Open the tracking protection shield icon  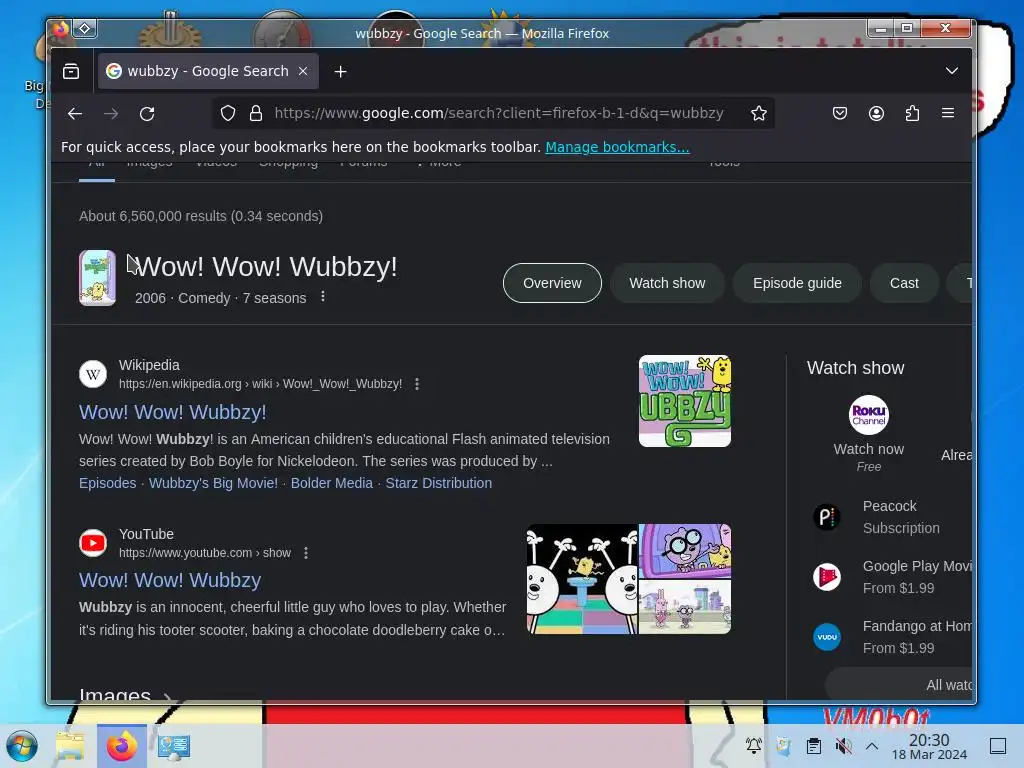(x=227, y=114)
